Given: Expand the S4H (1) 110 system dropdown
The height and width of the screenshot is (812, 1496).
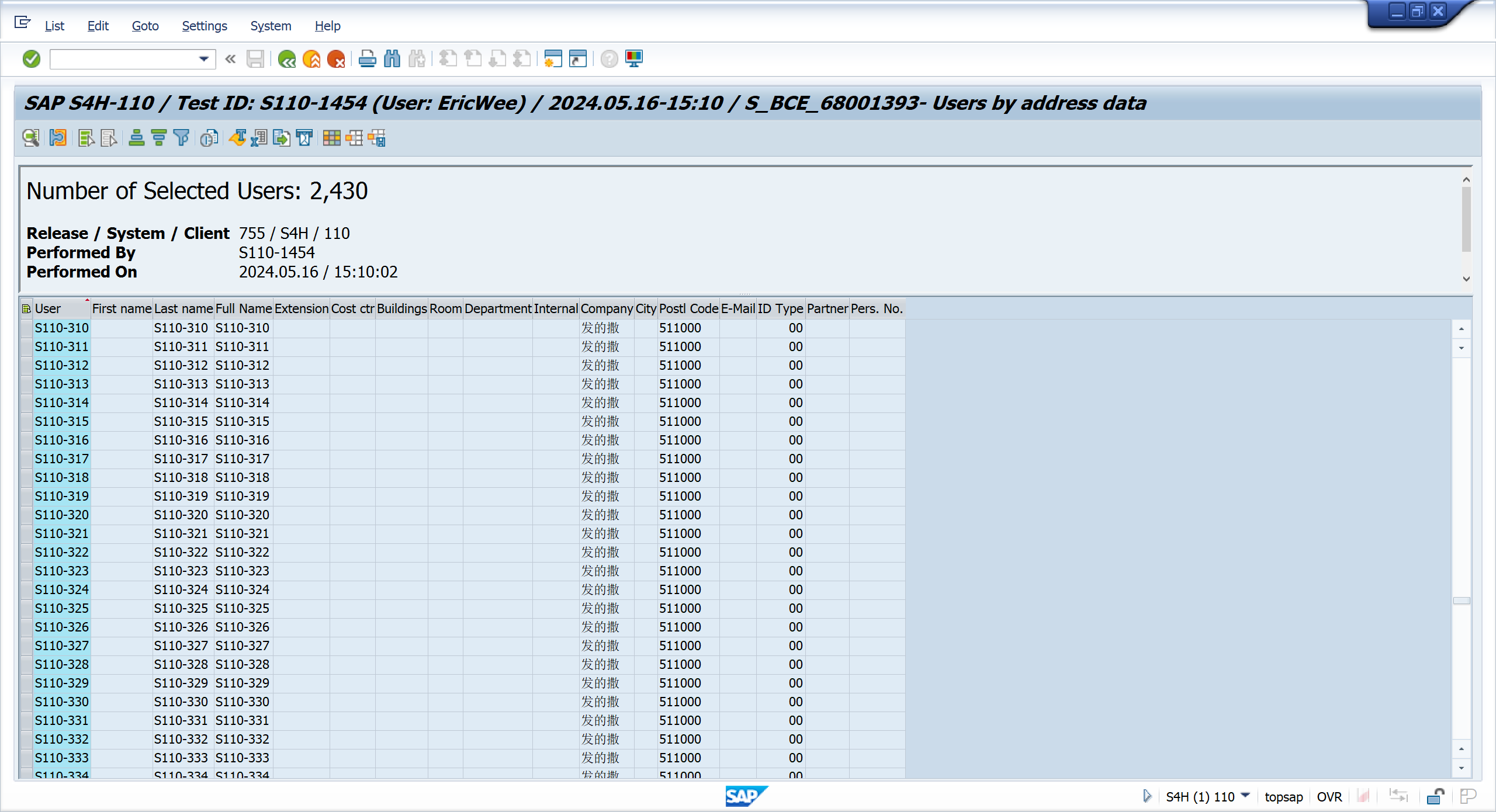Looking at the screenshot, I should [x=1245, y=796].
